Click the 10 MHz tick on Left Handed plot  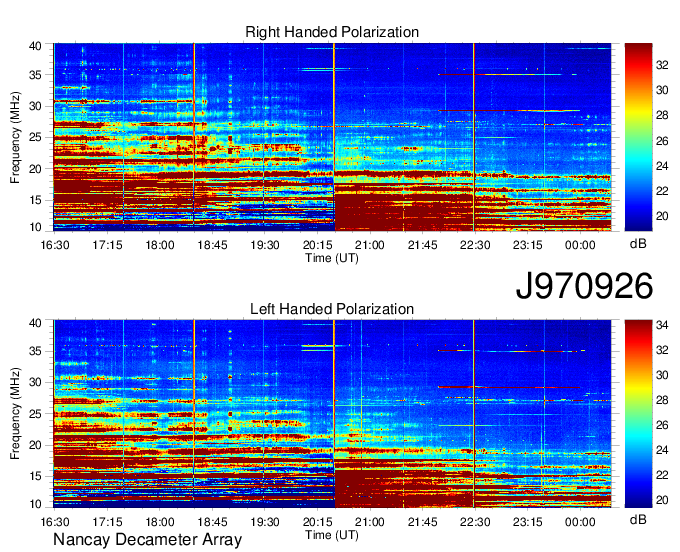click(x=36, y=504)
